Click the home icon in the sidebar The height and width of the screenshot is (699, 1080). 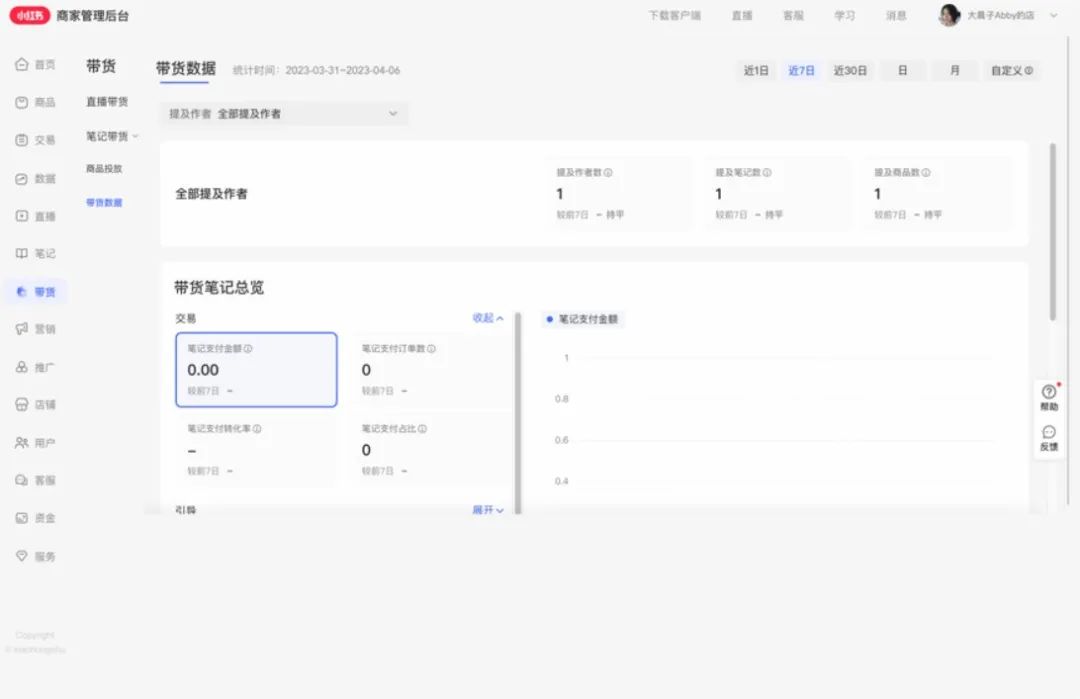pyautogui.click(x=21, y=64)
